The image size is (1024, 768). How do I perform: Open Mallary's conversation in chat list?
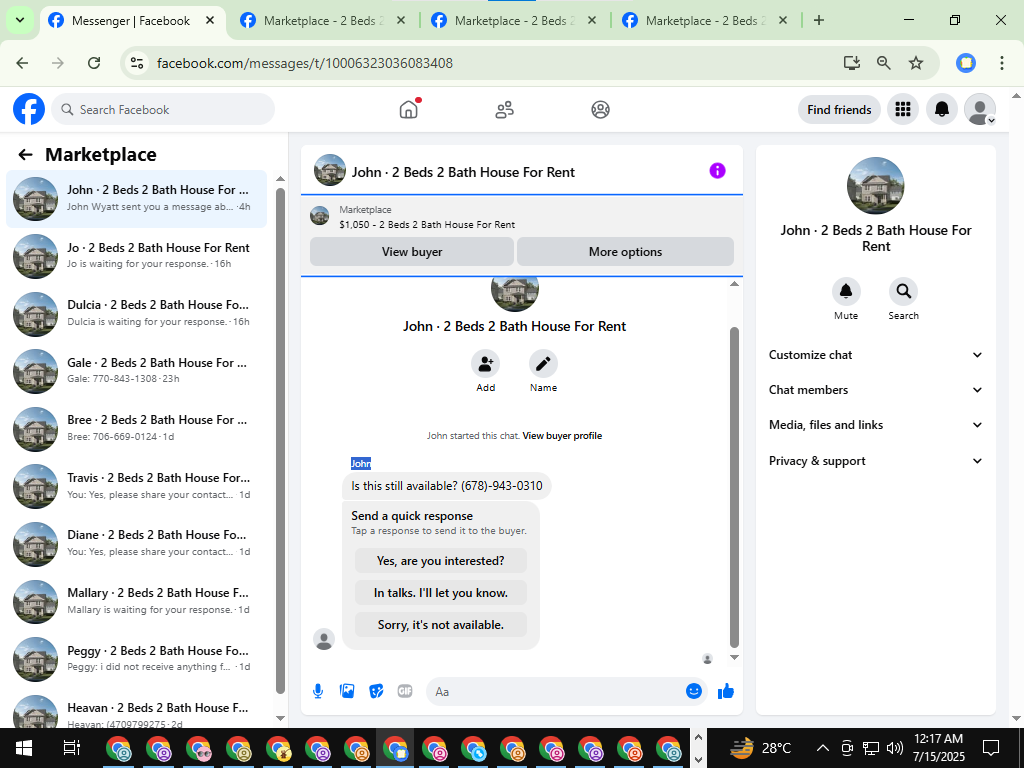[x=136, y=601]
